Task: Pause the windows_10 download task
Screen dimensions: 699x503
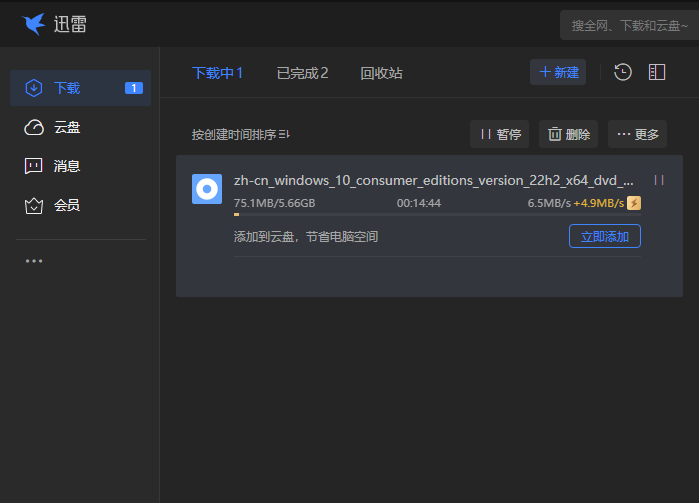Action: pos(659,180)
